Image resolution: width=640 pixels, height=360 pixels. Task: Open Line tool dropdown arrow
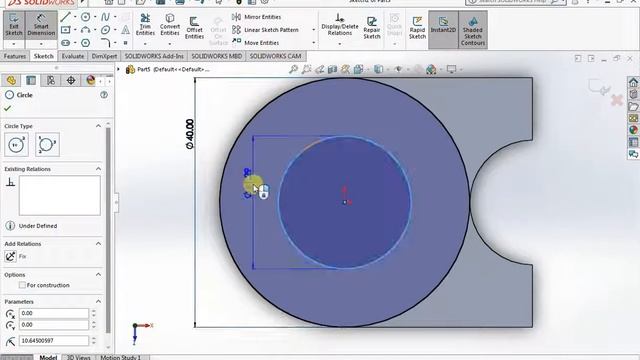click(75, 17)
